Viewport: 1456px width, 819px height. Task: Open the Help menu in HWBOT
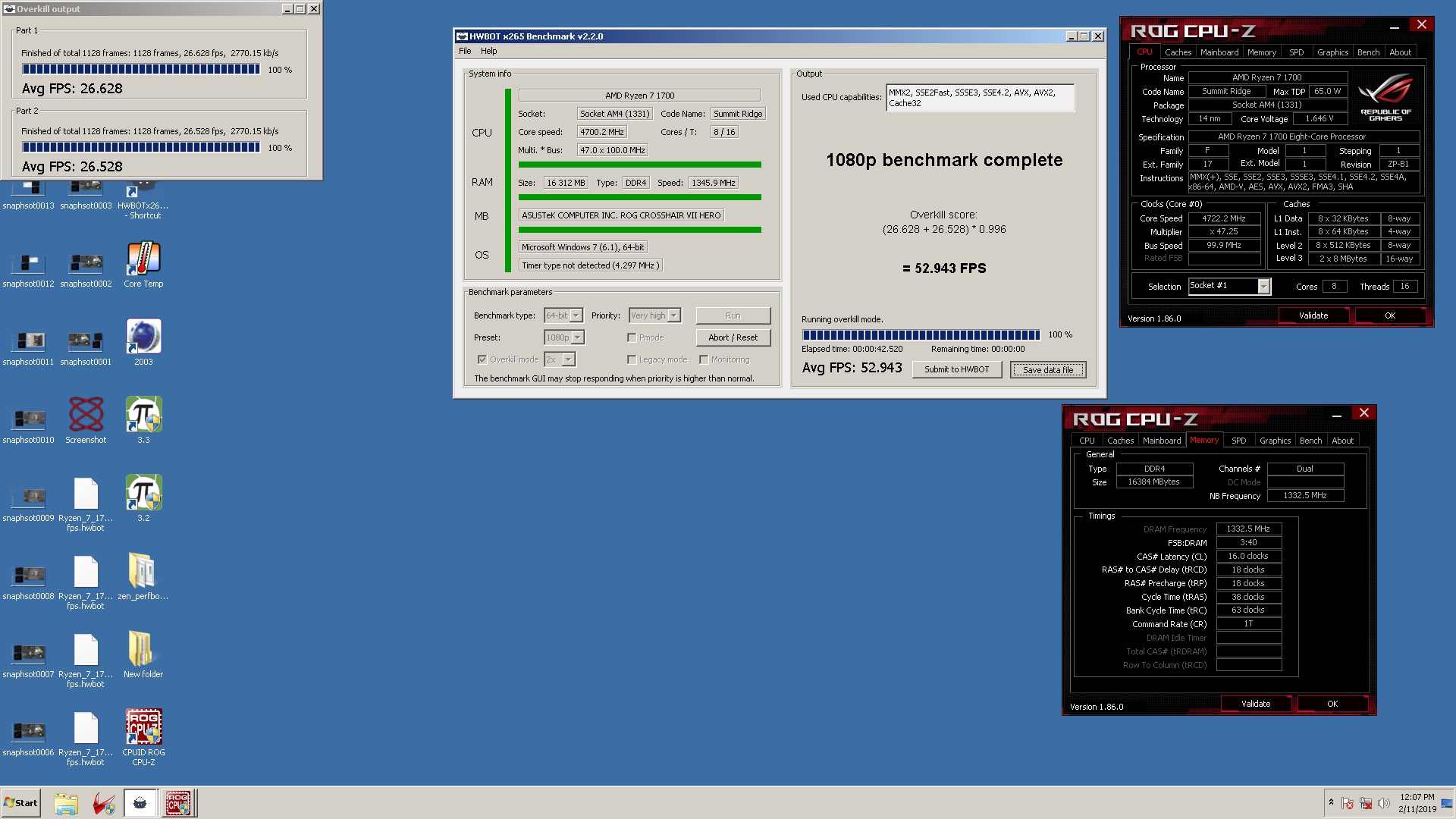[489, 51]
